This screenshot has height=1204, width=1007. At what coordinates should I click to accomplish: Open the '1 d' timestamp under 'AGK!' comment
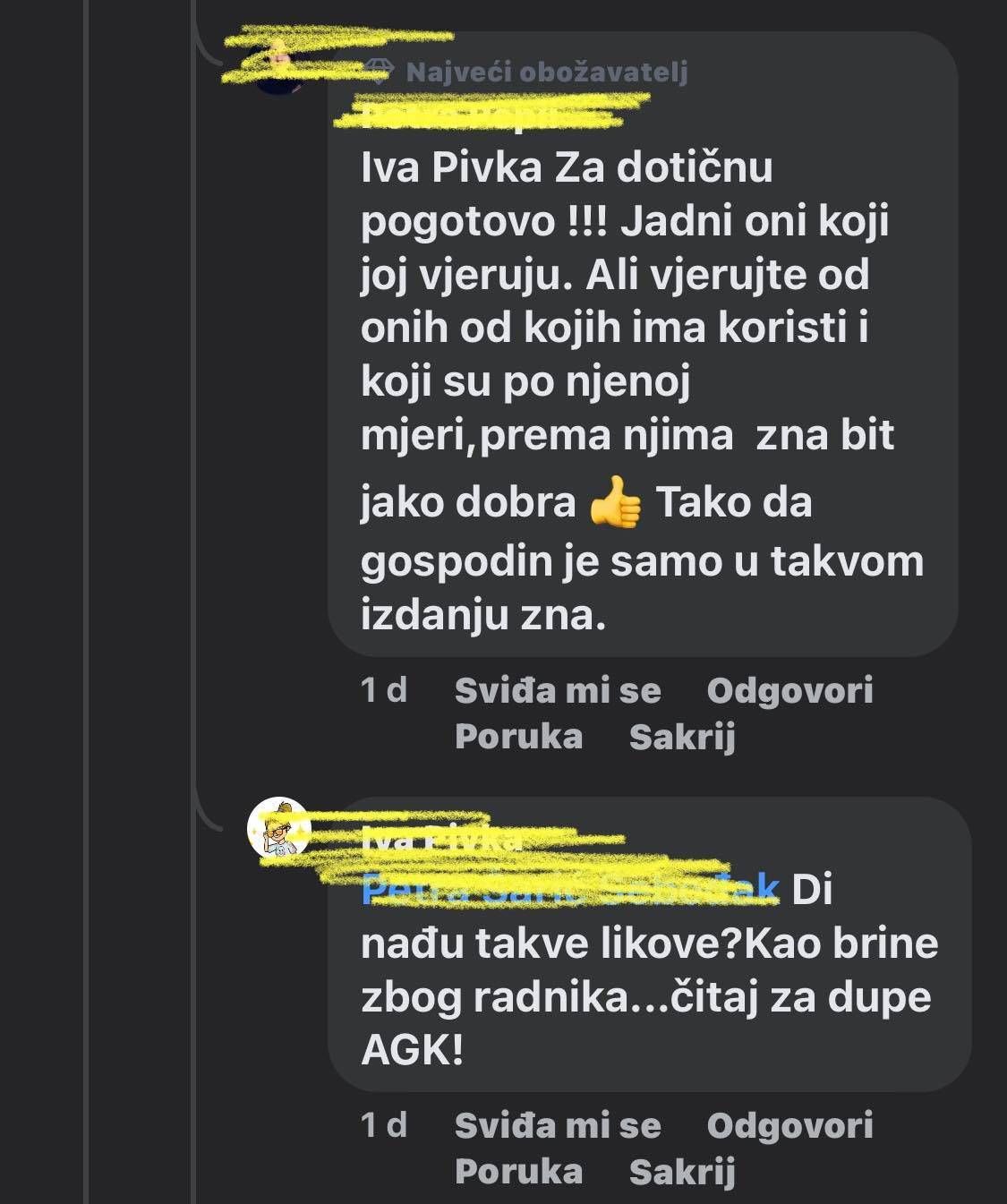383,1125
